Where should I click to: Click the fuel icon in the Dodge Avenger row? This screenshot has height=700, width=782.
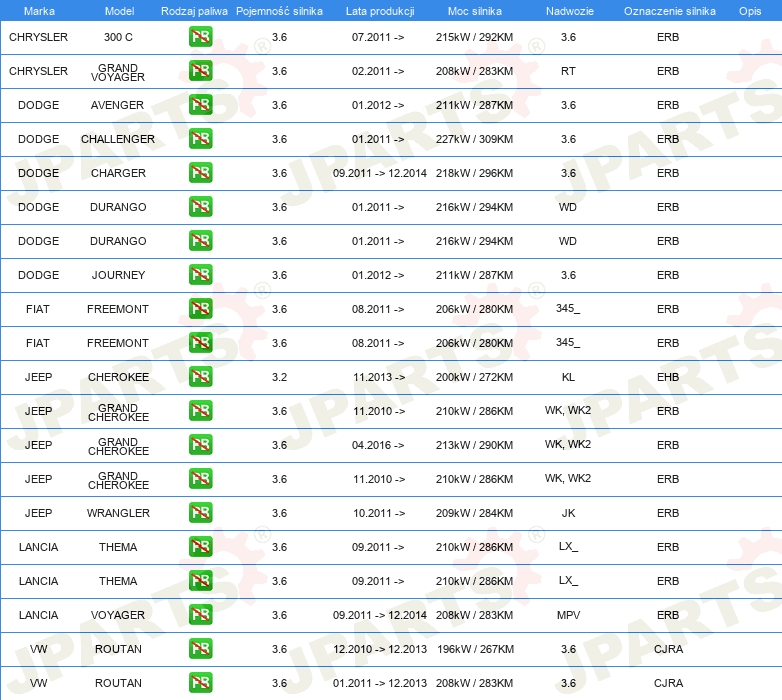[200, 105]
